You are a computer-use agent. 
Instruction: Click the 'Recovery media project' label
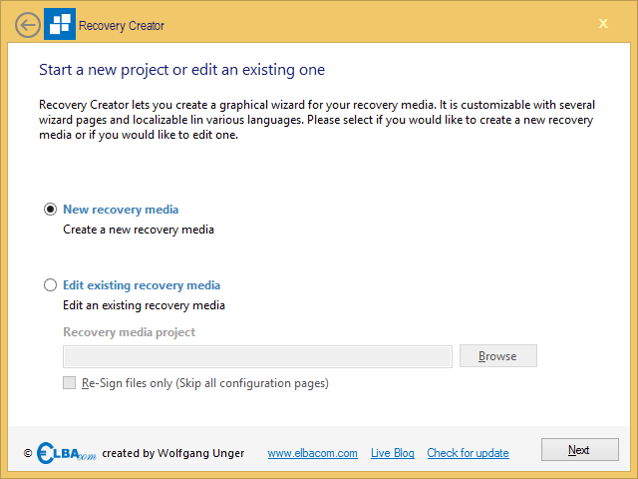point(129,332)
